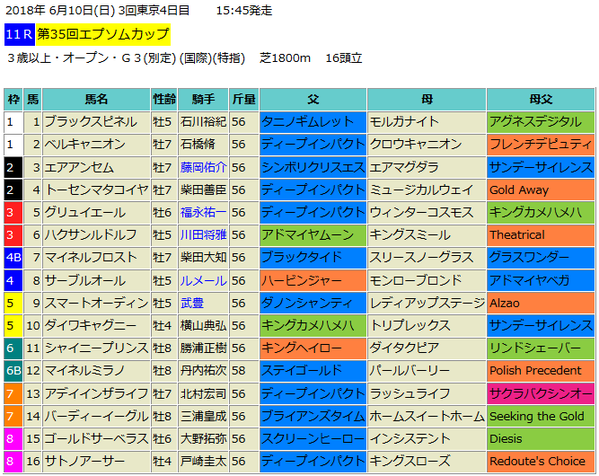
Task: Select horse name サトノアーサー
Action: coord(85,461)
